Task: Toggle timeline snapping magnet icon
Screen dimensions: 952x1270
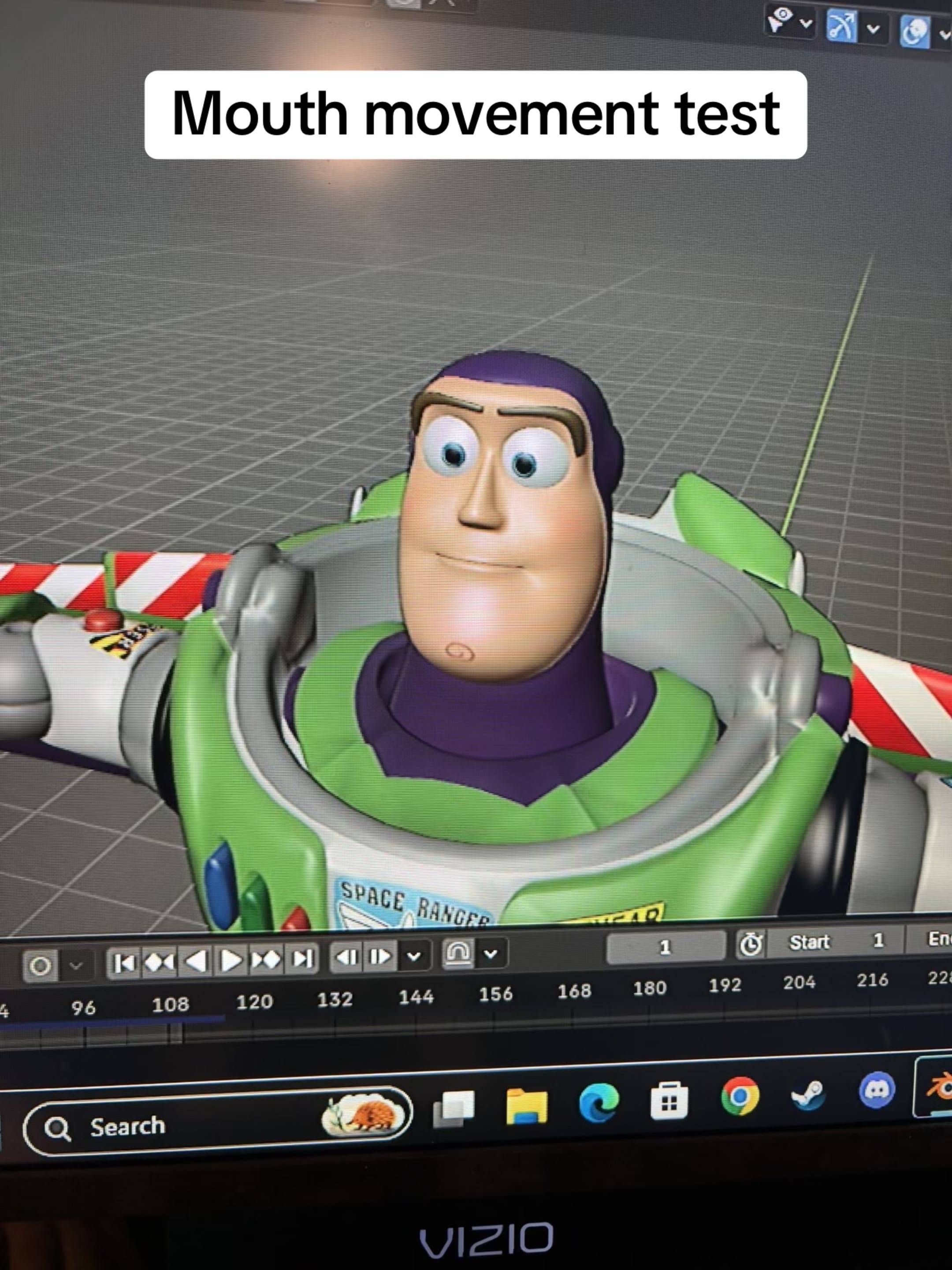Action: pyautogui.click(x=457, y=954)
